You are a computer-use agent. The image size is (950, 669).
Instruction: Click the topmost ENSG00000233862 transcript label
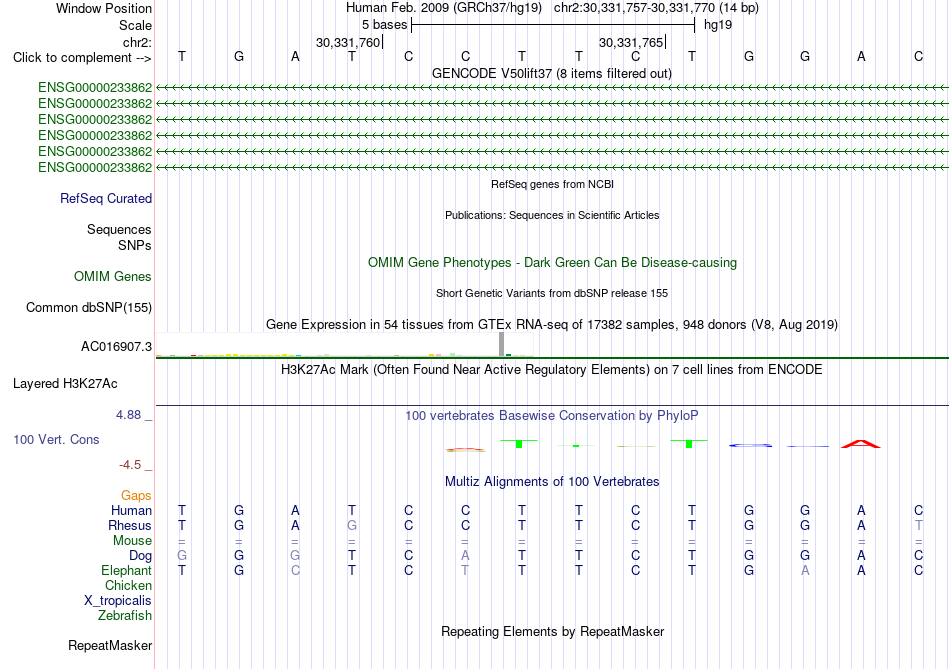95,87
